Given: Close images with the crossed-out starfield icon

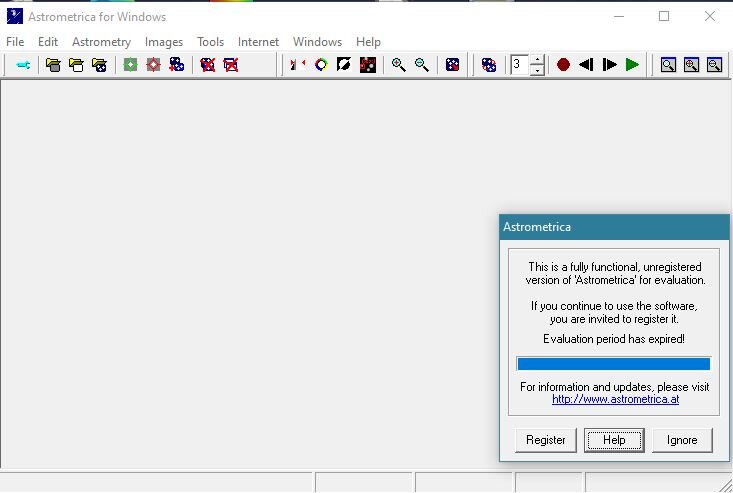Looking at the screenshot, I should pyautogui.click(x=208, y=65).
